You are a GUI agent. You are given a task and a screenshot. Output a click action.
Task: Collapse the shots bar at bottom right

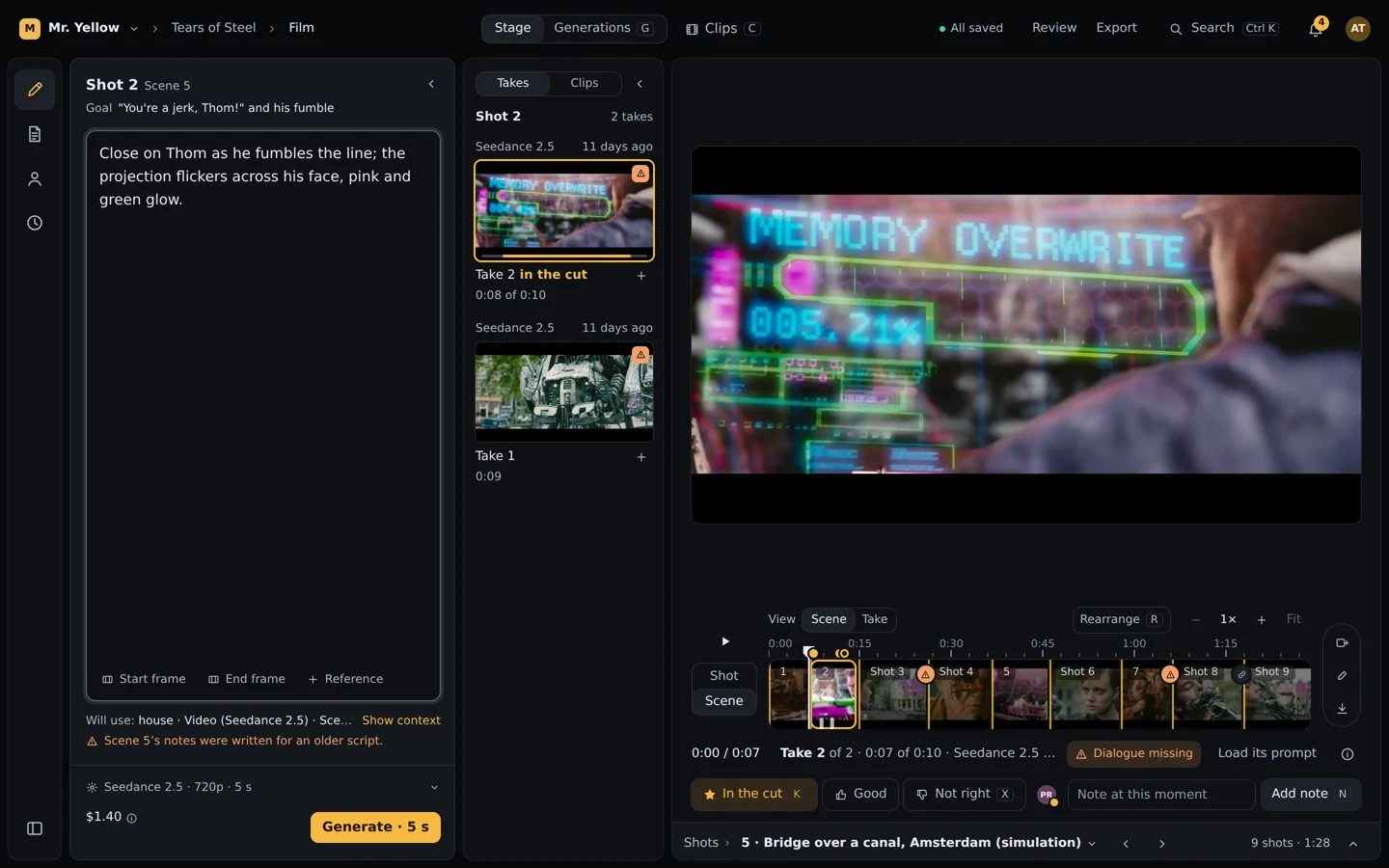1353,844
